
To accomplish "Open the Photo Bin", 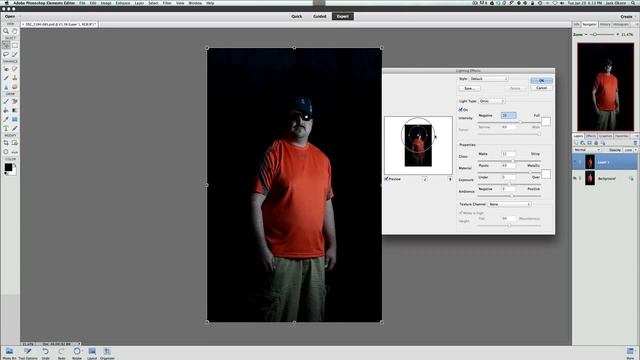I will click(x=9, y=353).
